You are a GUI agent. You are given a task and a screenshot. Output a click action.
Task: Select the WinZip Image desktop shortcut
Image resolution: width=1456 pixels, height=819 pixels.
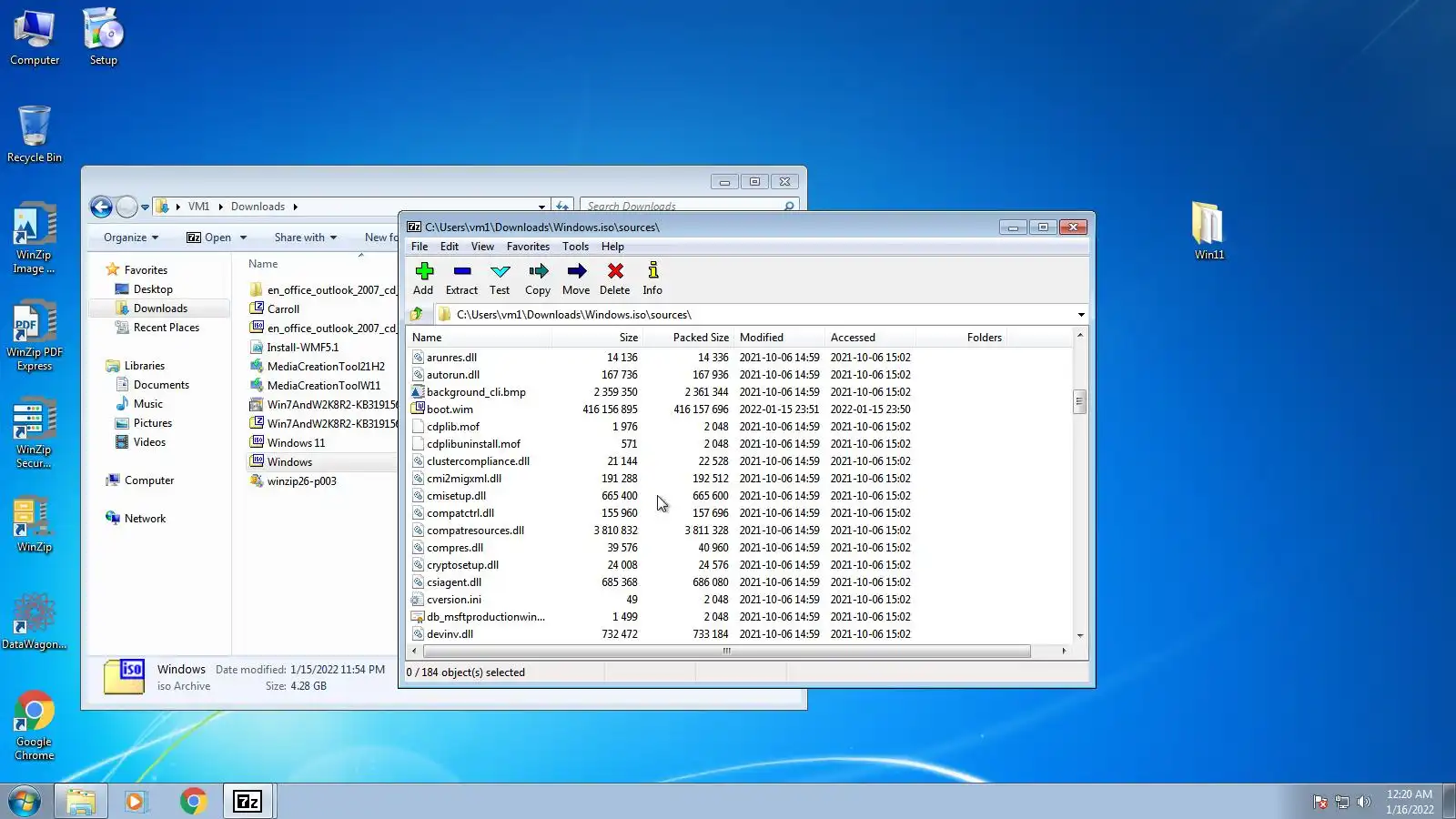tap(34, 238)
